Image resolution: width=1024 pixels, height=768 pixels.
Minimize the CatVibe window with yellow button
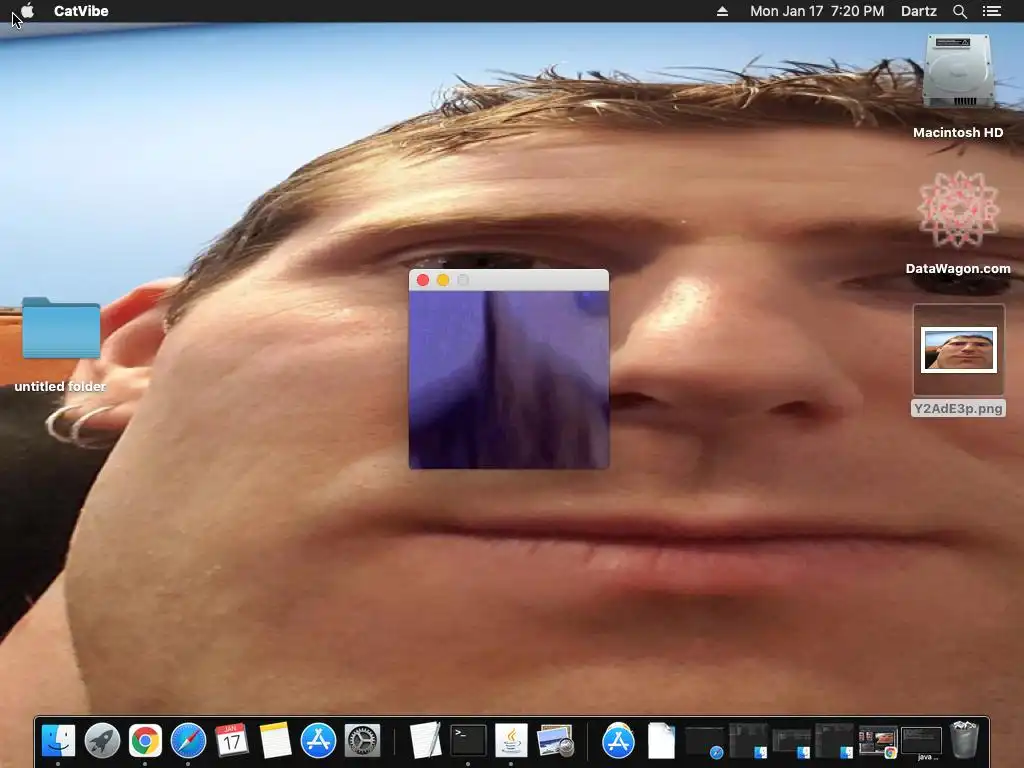pyautogui.click(x=443, y=280)
